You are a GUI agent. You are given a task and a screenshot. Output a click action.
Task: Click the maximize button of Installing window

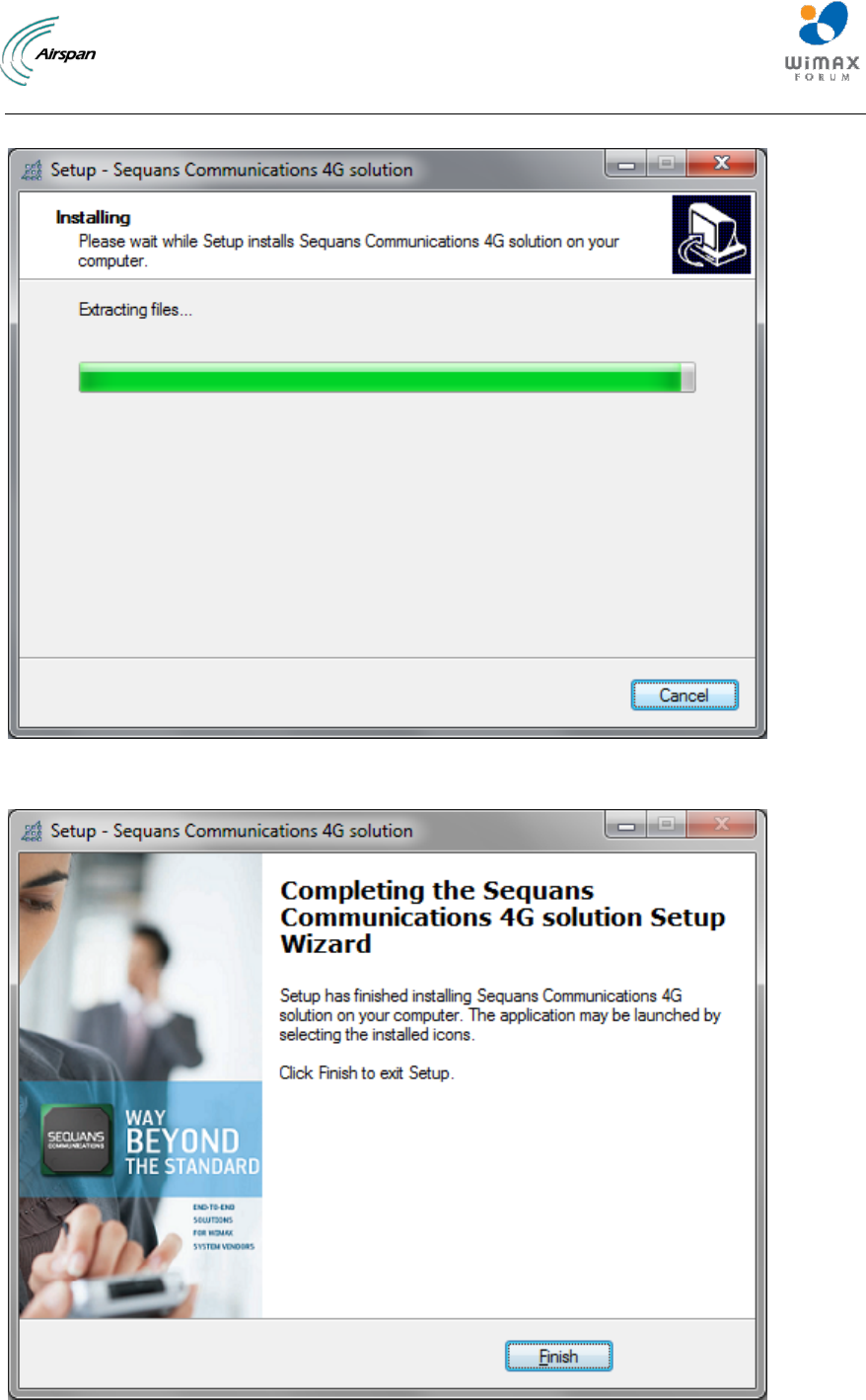(x=667, y=164)
